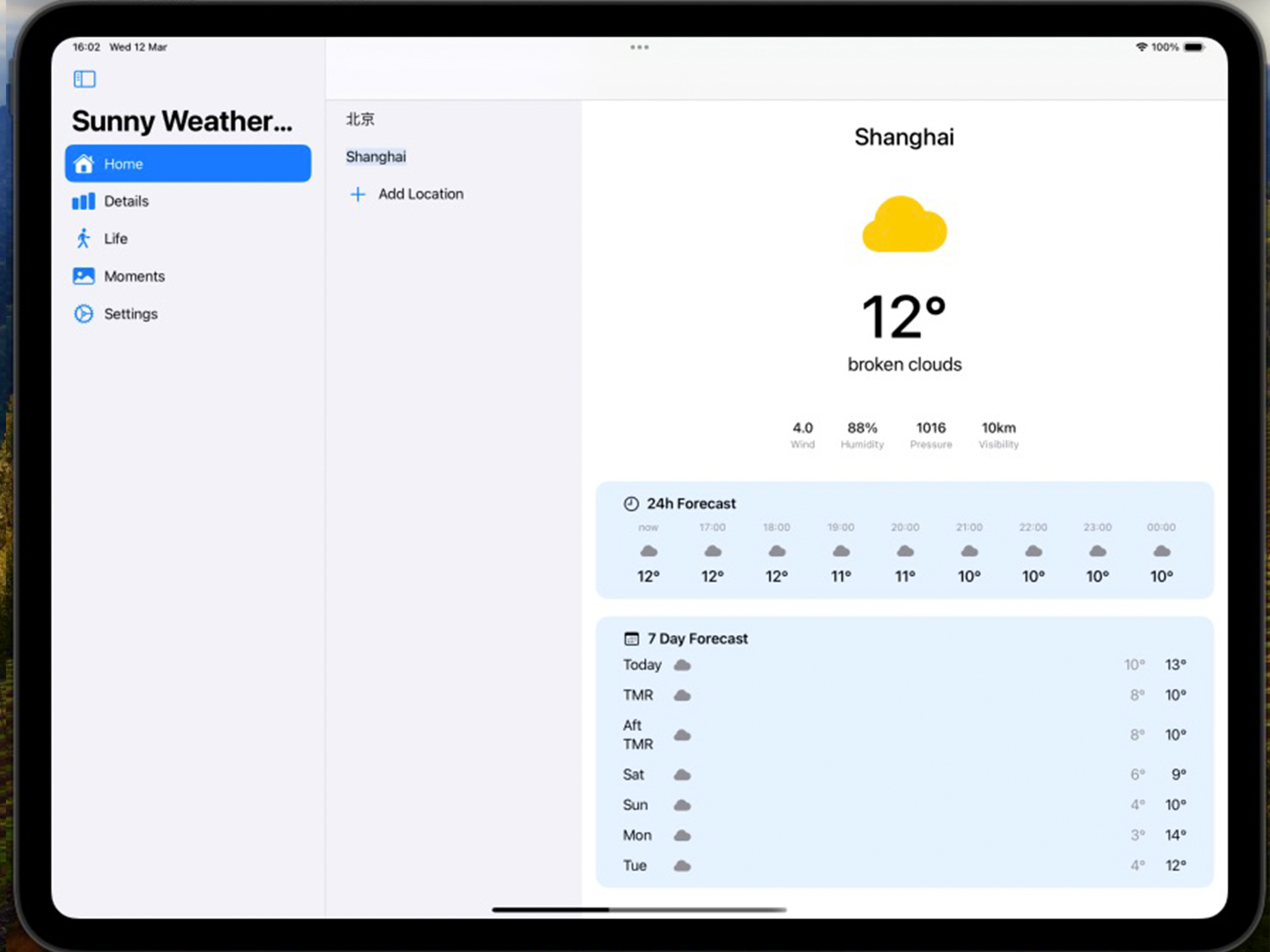Click the Life walking figure icon
Image resolution: width=1270 pixels, height=952 pixels.
click(84, 238)
